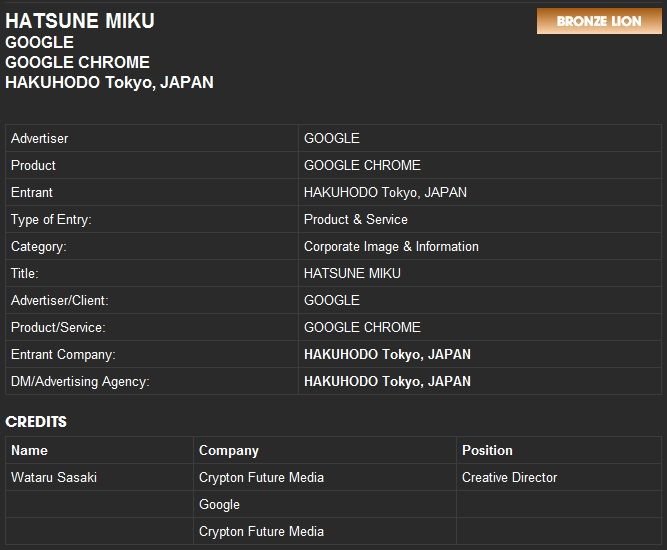Click GOOGLE CHROME value in Product/Service row

point(362,327)
